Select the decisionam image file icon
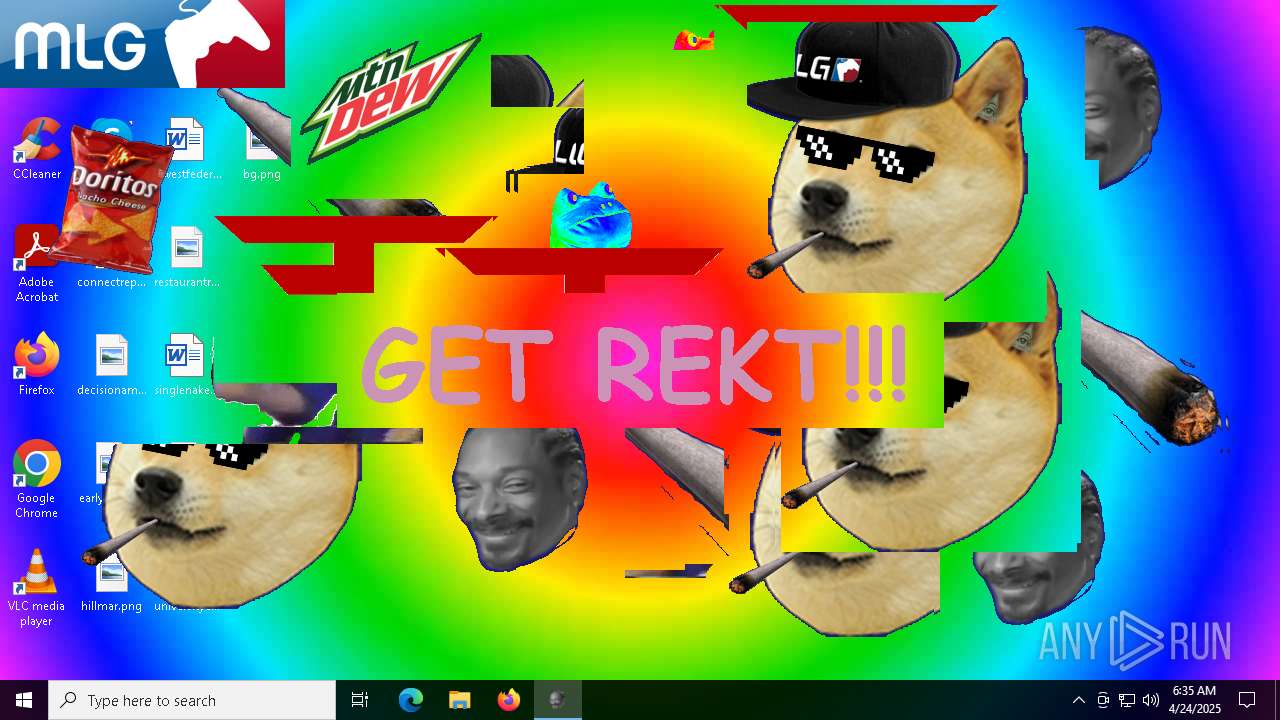The image size is (1280, 720). click(x=111, y=364)
